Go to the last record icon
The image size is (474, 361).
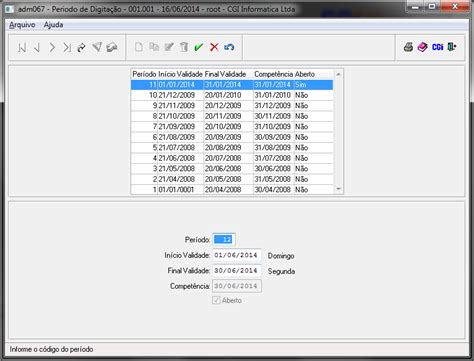(67, 48)
